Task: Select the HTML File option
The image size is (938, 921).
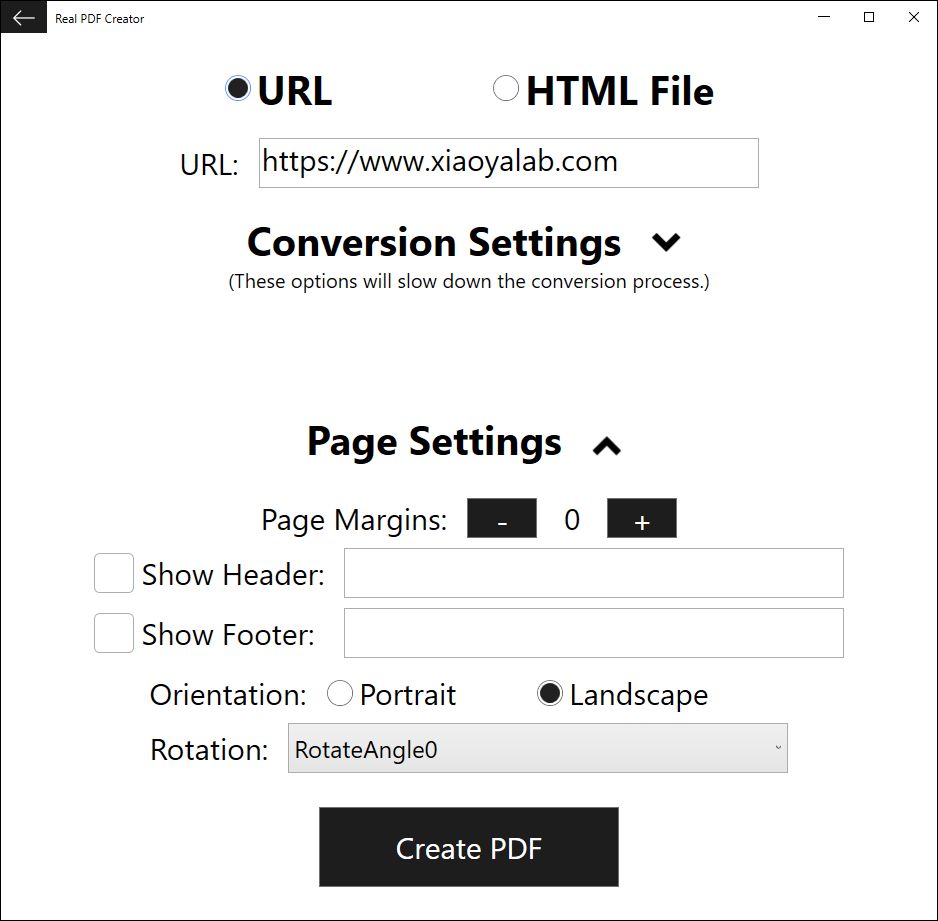Action: coord(506,88)
